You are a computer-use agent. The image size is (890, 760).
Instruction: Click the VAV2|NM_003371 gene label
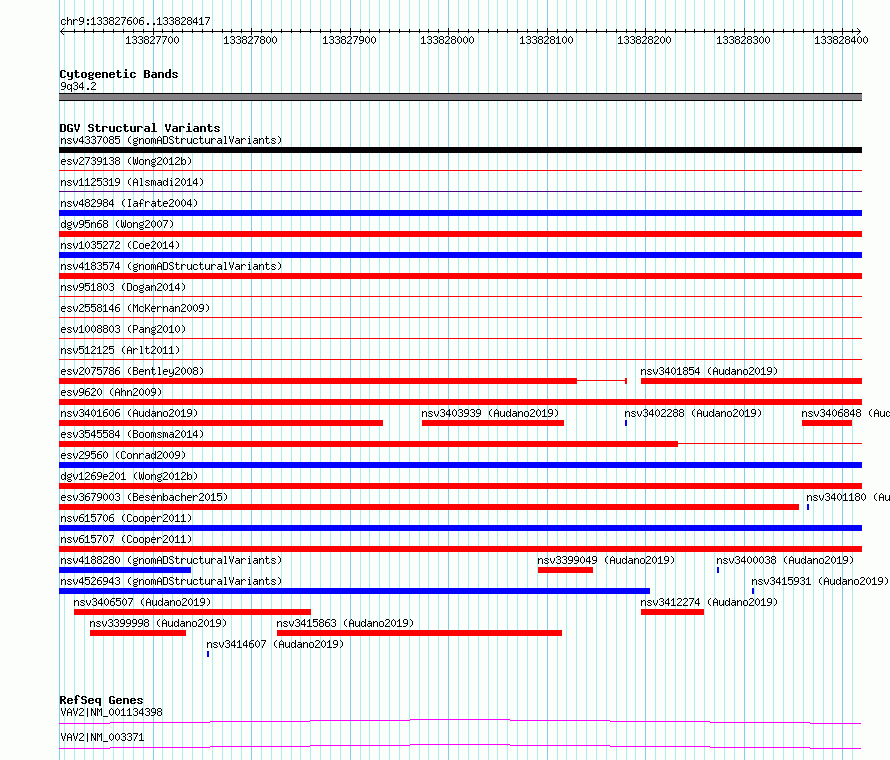pyautogui.click(x=102, y=737)
